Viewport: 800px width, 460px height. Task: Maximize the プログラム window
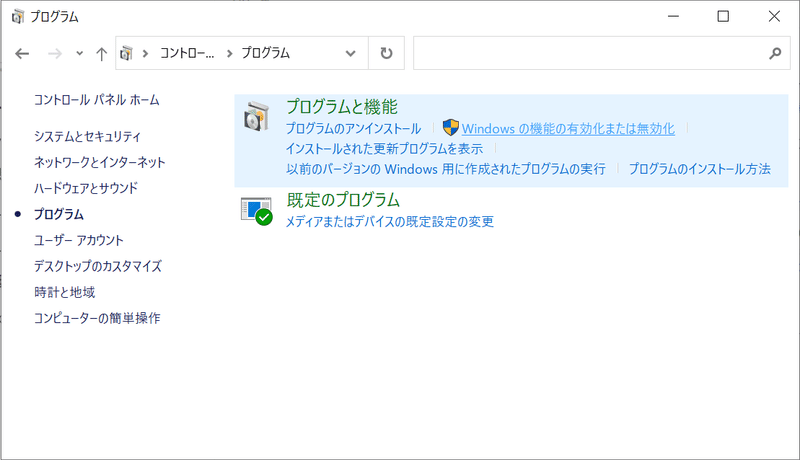[723, 16]
